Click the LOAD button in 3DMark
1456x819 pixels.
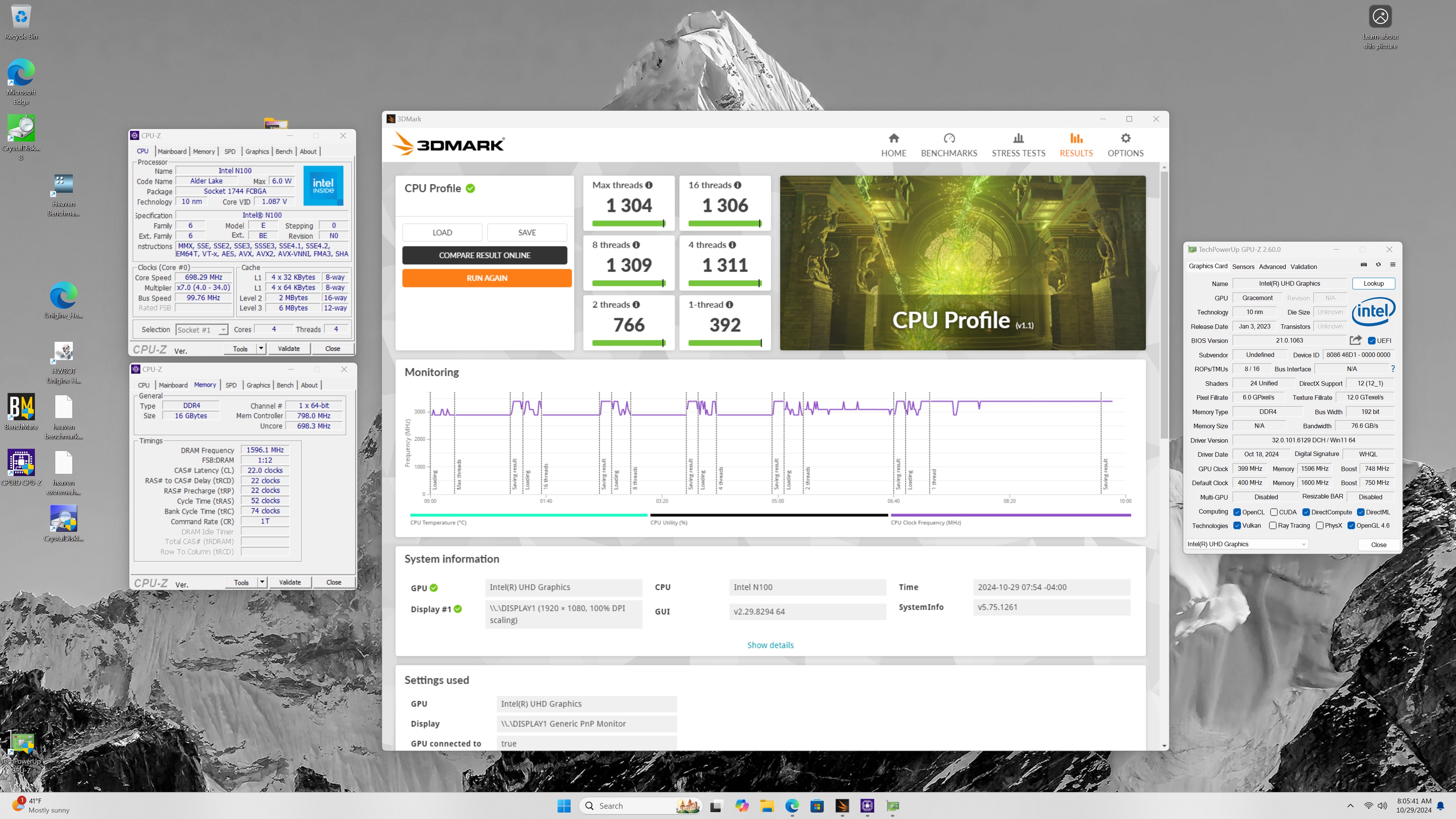(x=442, y=232)
